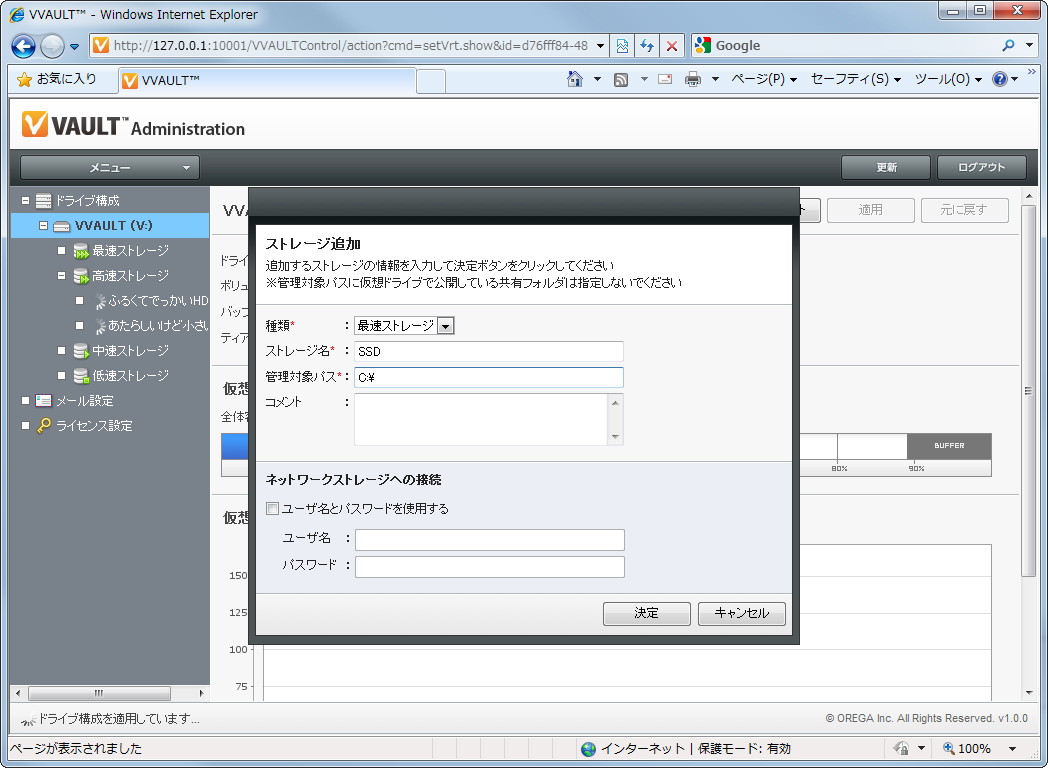Click the ドライブ構成 drive stack icon

click(43, 201)
